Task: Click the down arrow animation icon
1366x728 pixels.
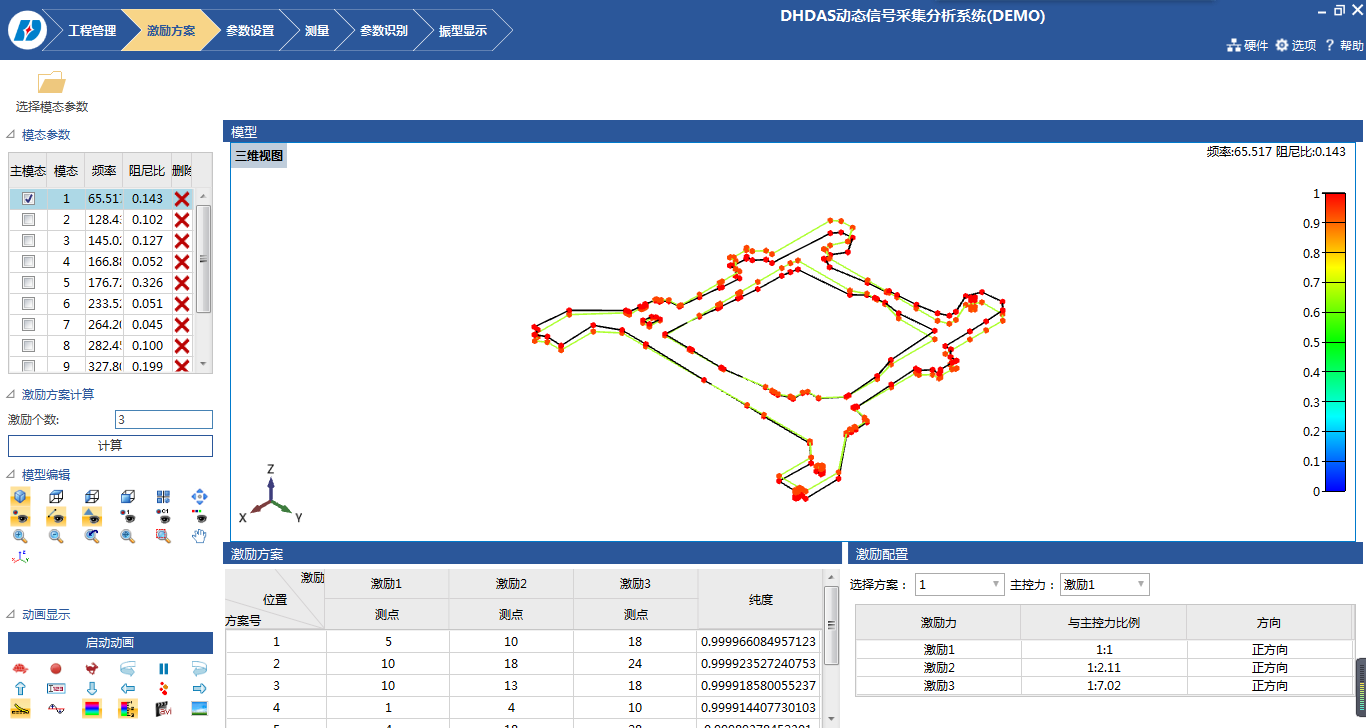Action: pos(92,688)
